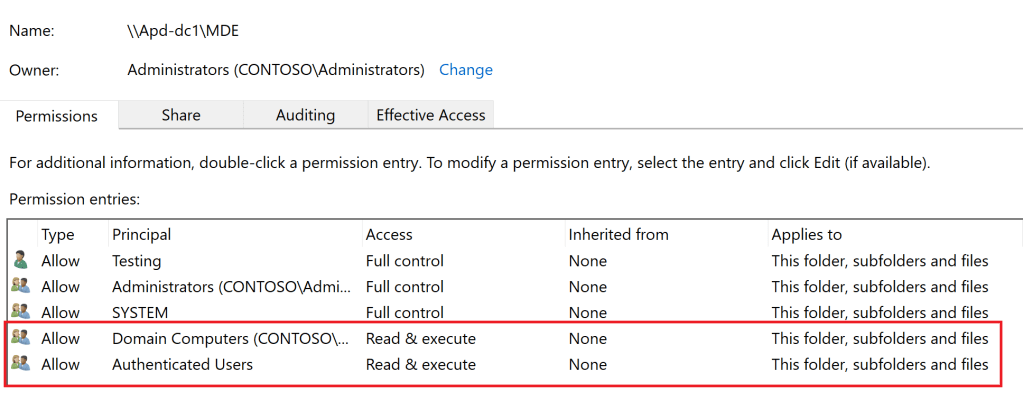Click the Inherited from column header
Viewport: 1023px width, 401px height.
pos(618,235)
